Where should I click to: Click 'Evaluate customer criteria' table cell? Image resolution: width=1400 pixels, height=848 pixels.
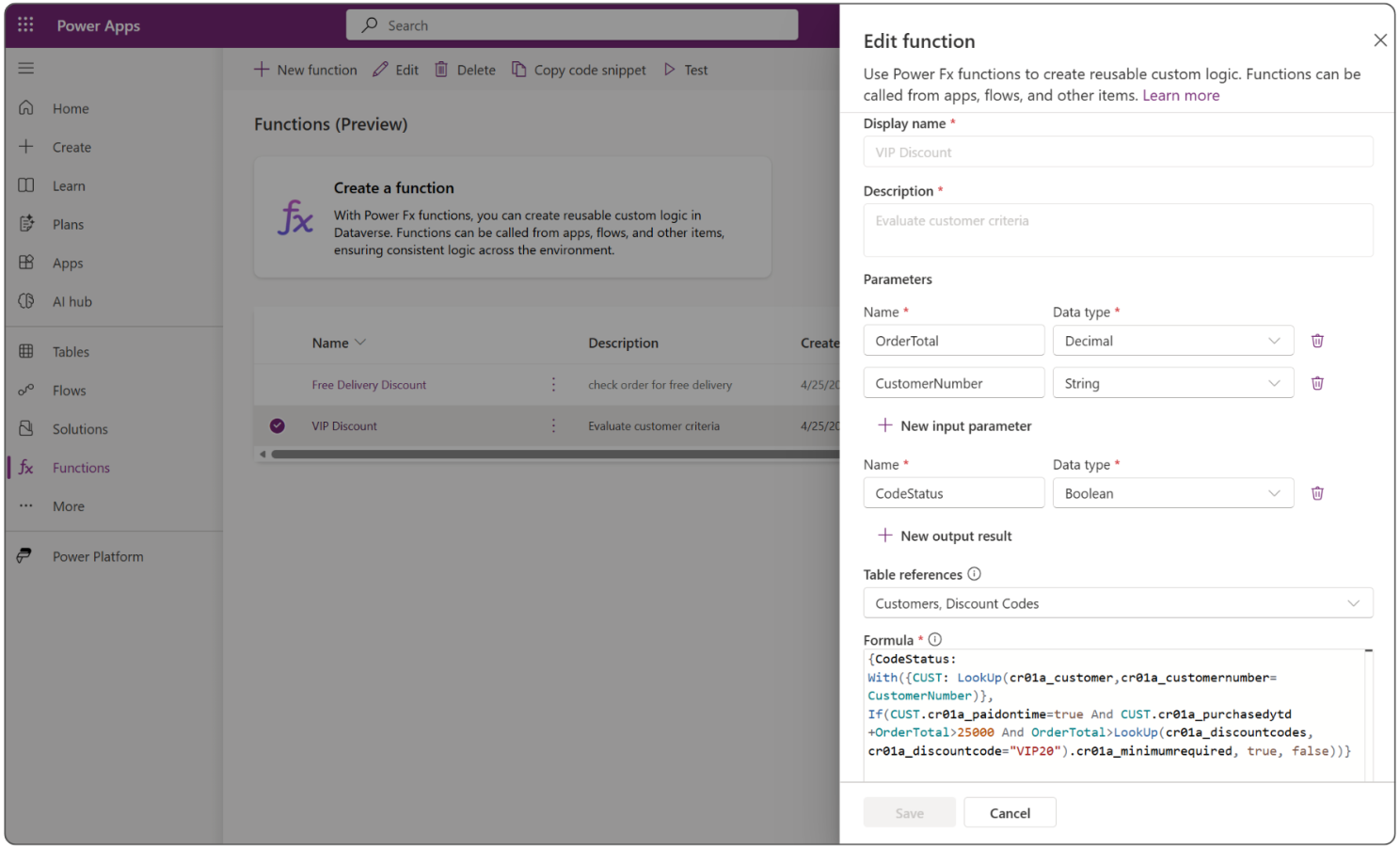[654, 425]
